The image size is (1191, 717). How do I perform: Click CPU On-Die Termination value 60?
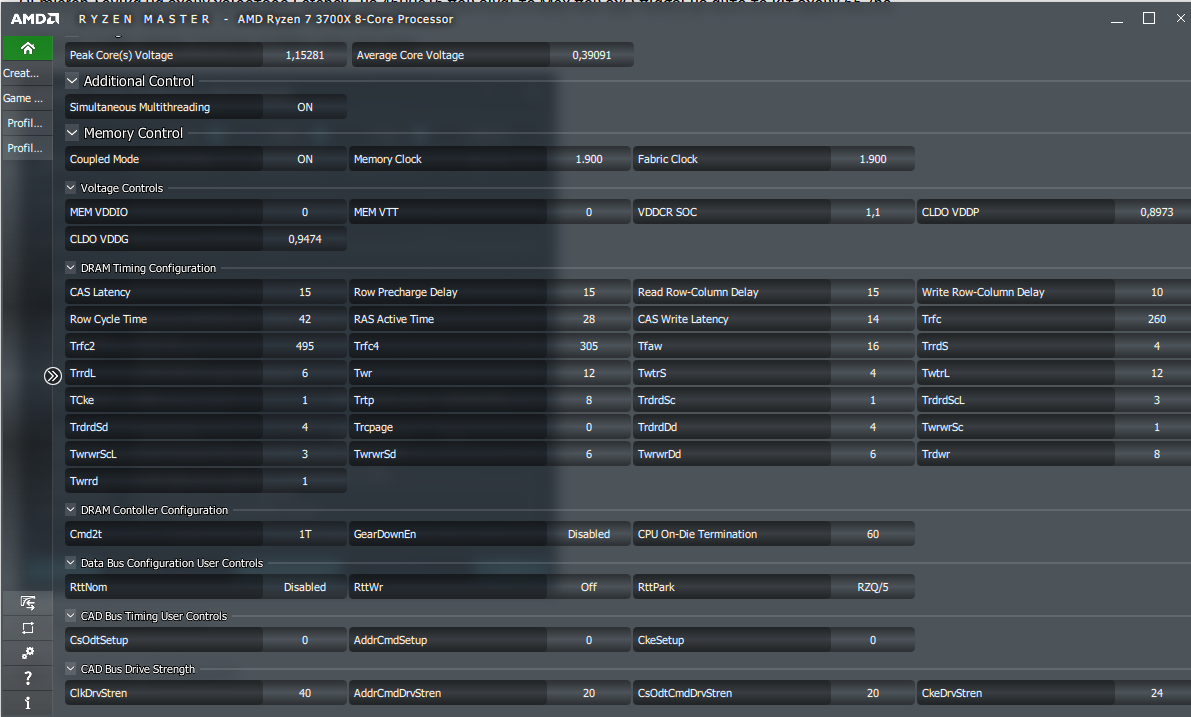click(x=873, y=534)
